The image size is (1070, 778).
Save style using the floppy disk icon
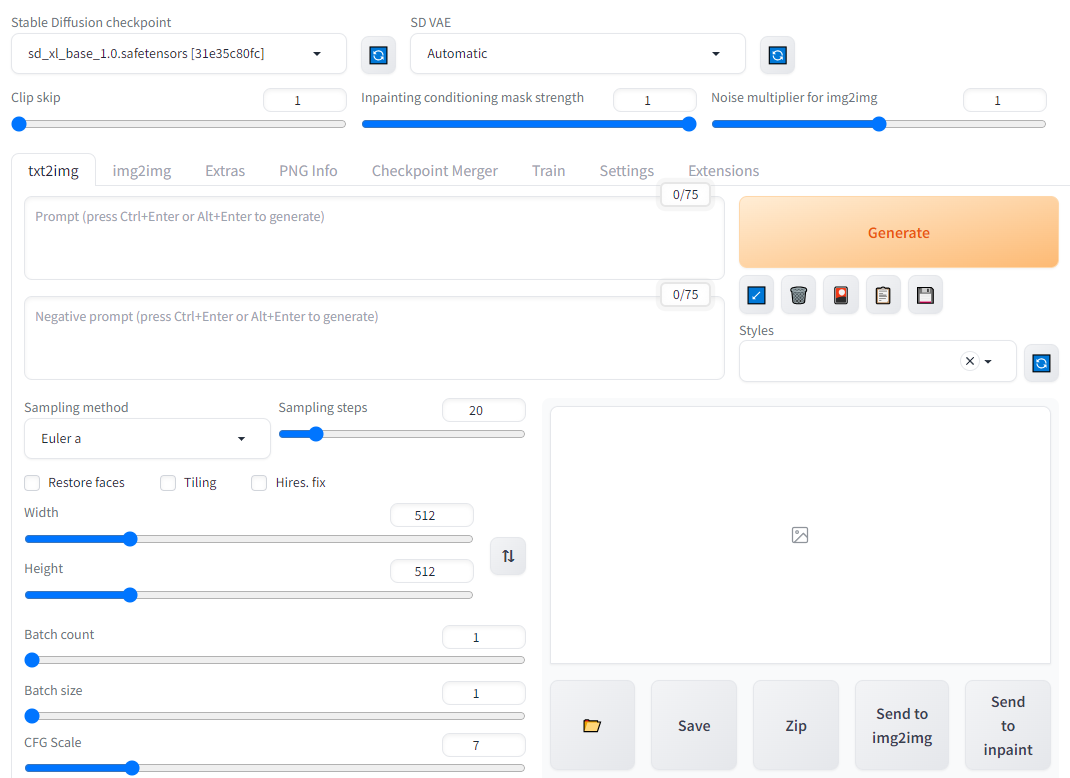[925, 295]
